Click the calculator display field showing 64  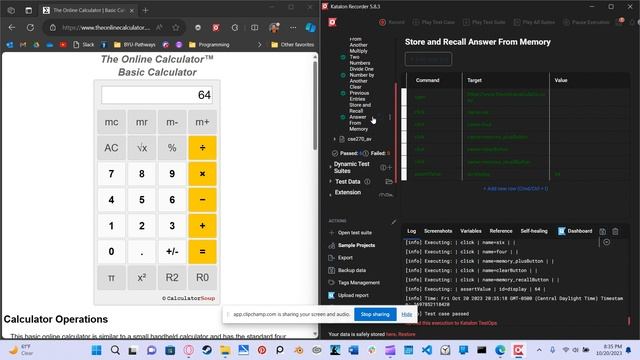157,95
